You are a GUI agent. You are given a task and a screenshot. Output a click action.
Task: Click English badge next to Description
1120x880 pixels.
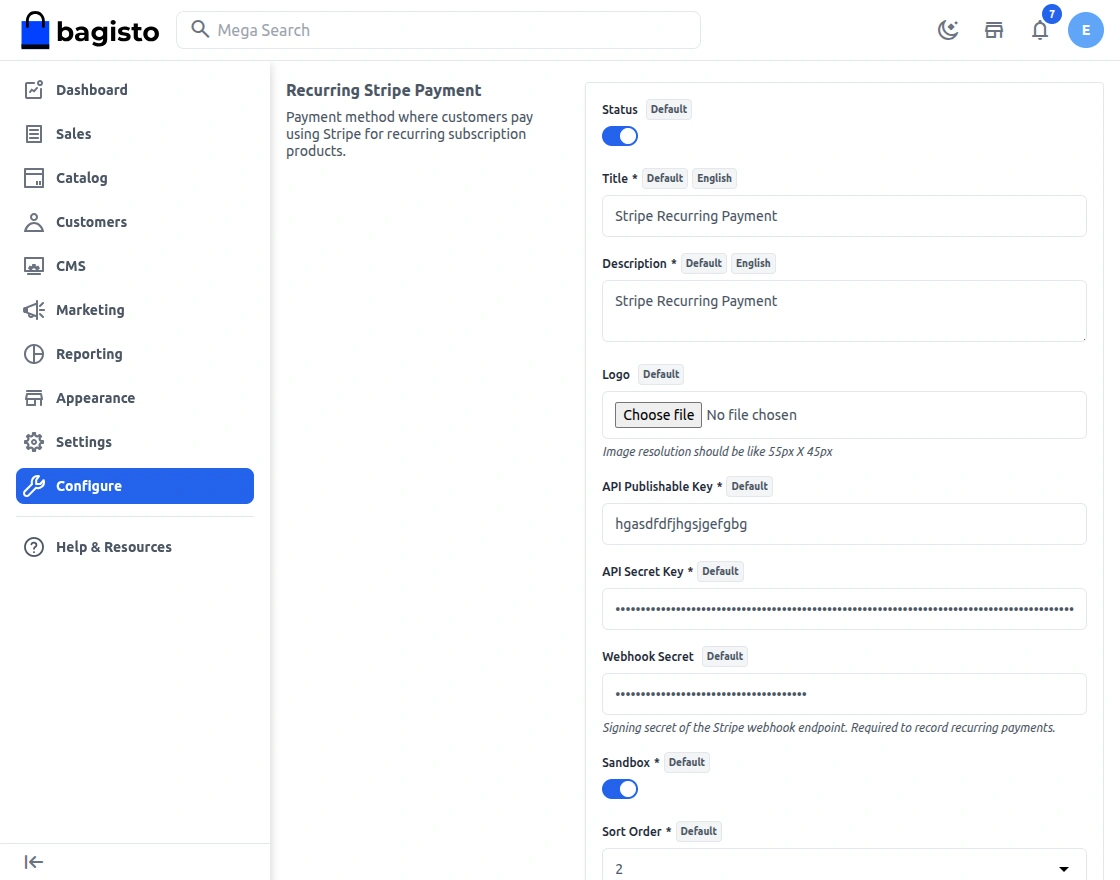(753, 264)
